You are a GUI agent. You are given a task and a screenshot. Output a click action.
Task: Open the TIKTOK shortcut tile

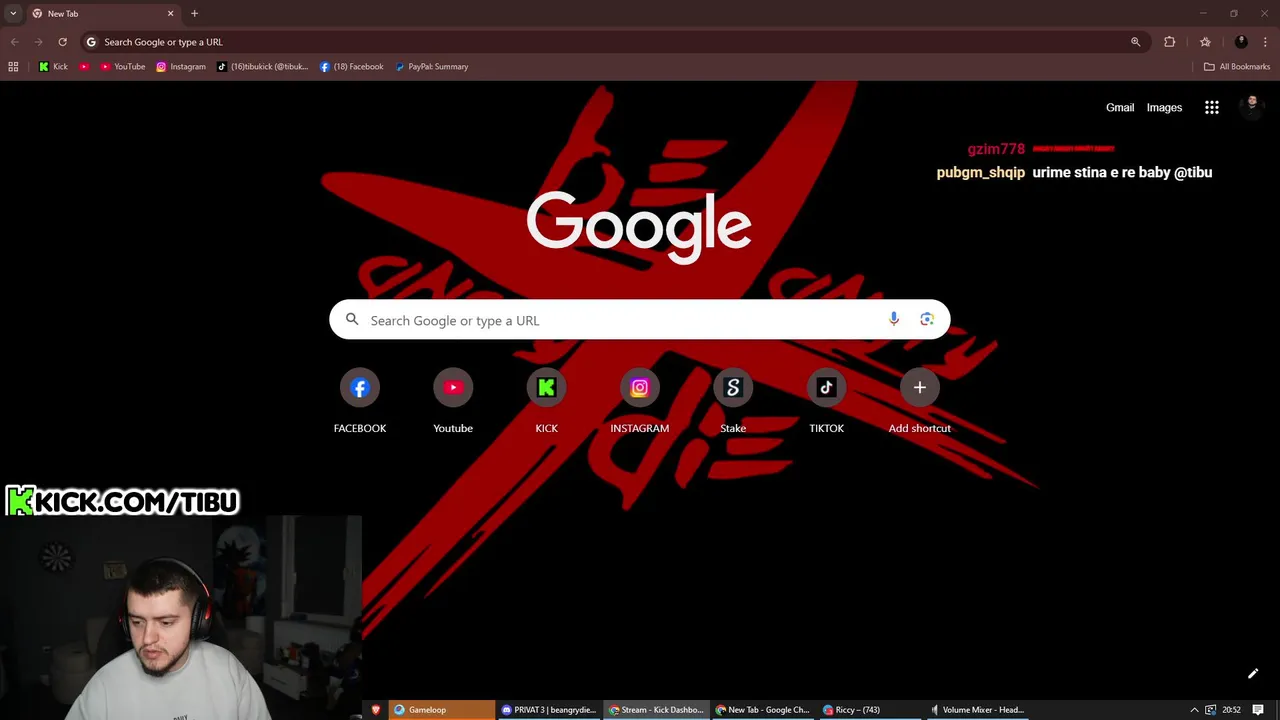(x=826, y=400)
